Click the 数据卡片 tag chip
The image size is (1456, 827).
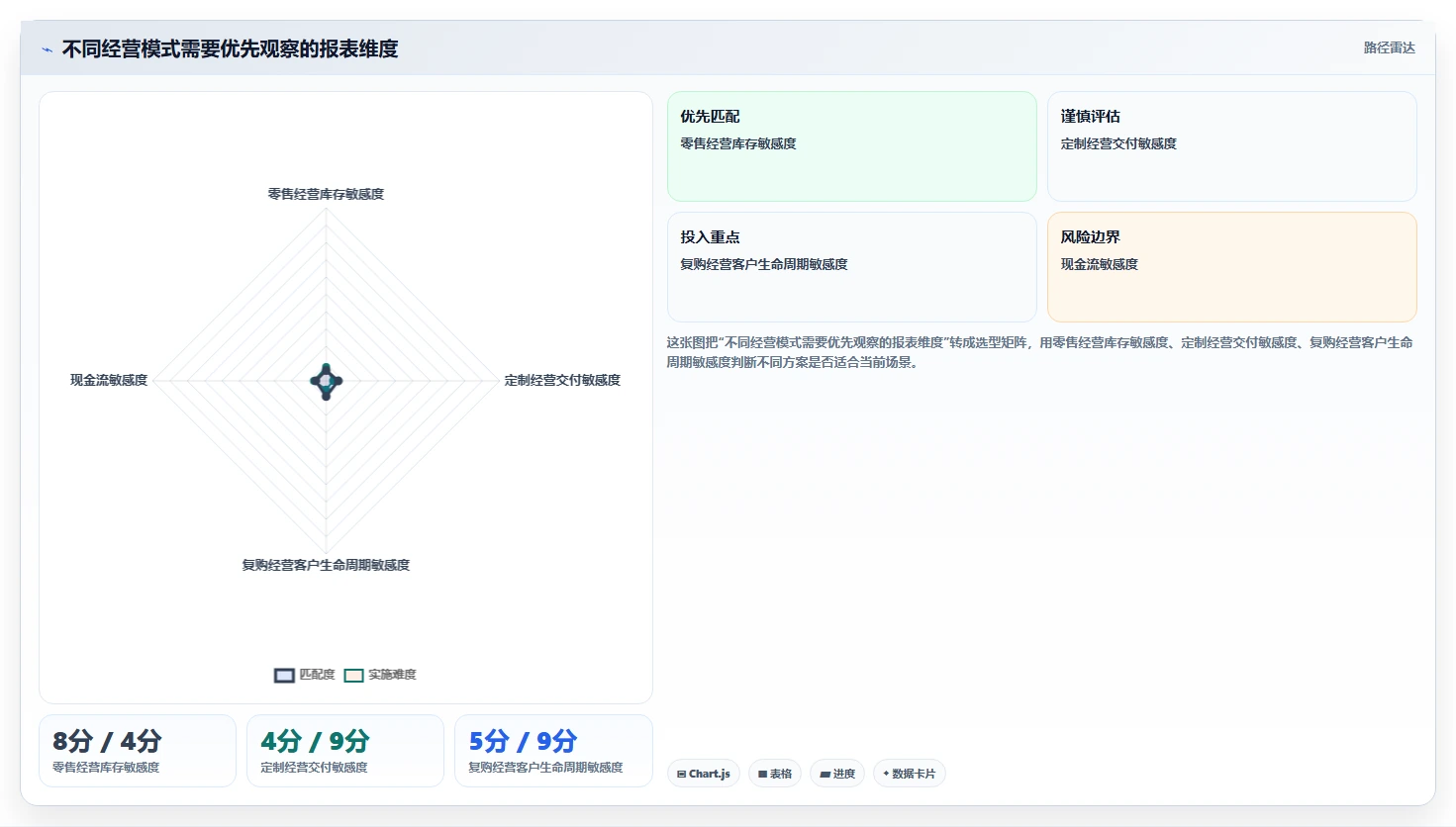[909, 774]
